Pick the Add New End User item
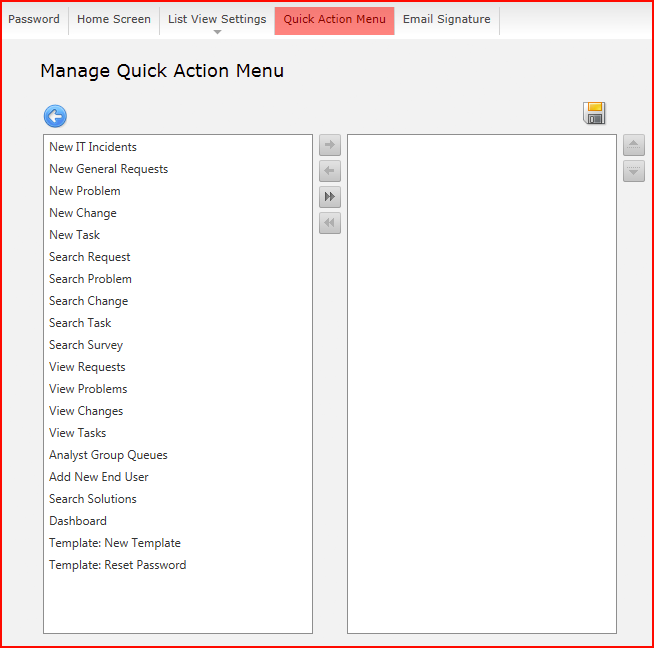The height and width of the screenshot is (648, 654). point(178,477)
